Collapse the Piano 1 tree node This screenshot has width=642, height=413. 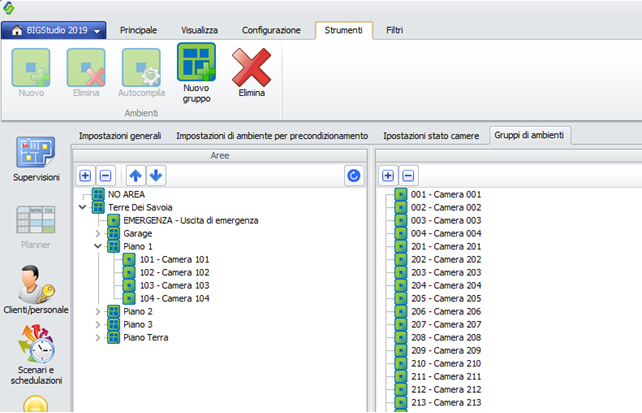coord(97,246)
